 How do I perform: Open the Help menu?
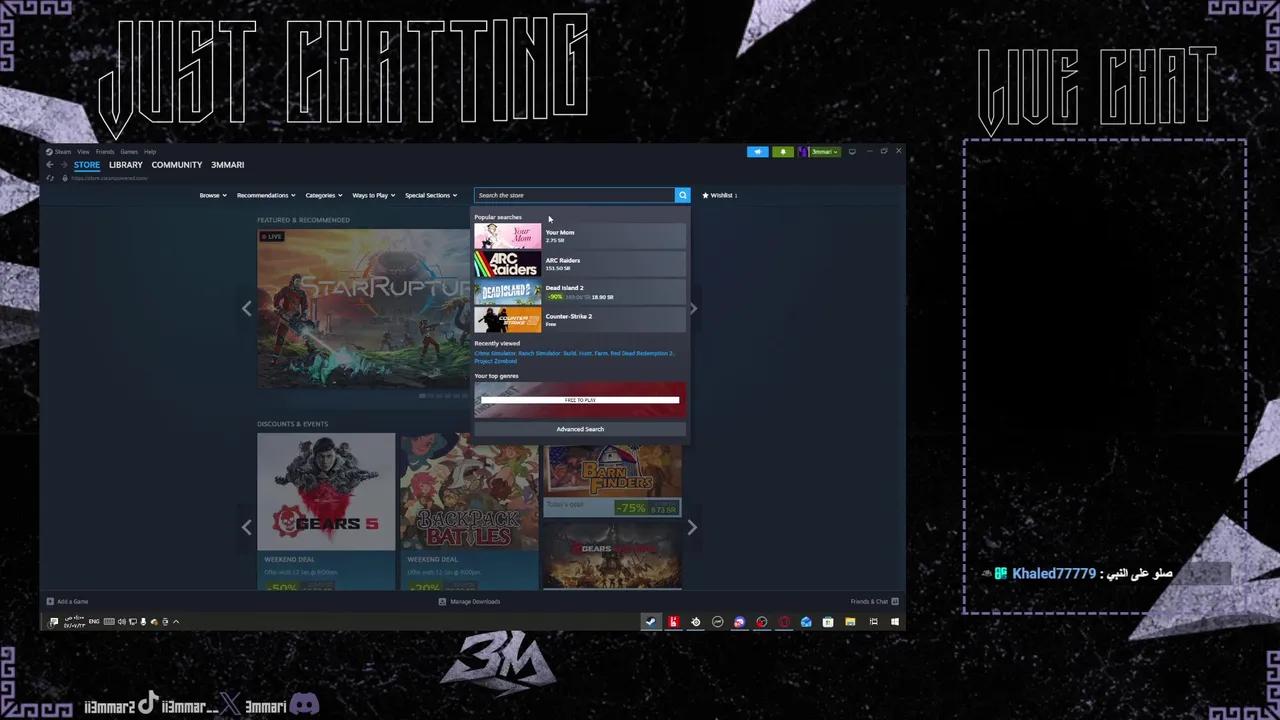point(150,152)
